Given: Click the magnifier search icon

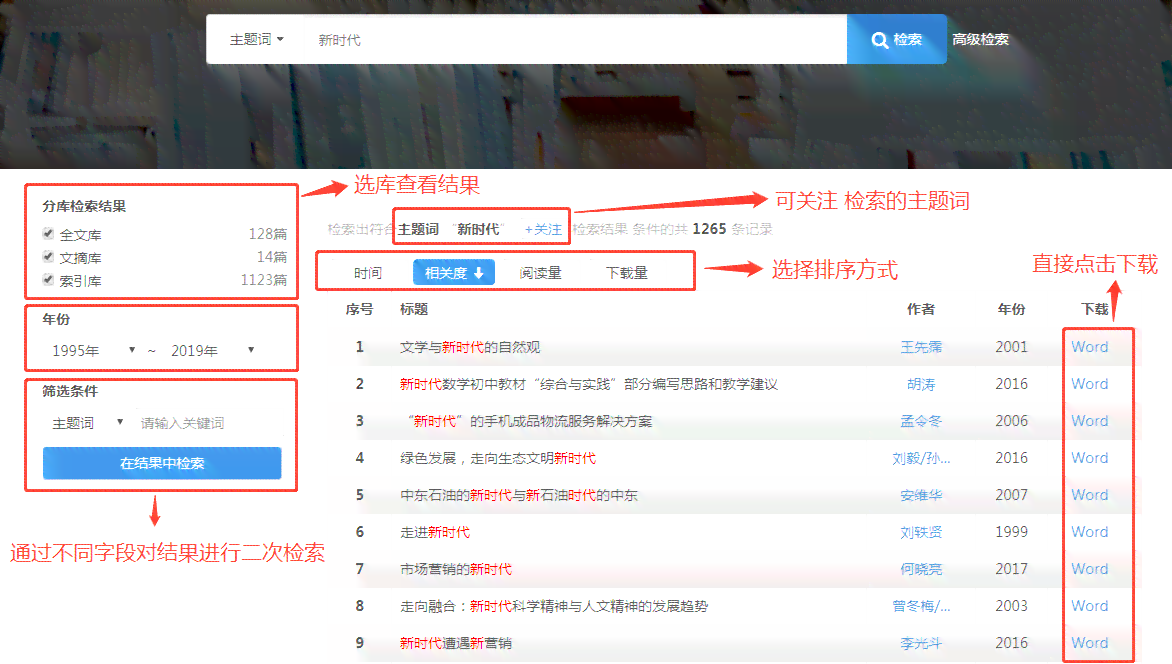Looking at the screenshot, I should pos(880,40).
